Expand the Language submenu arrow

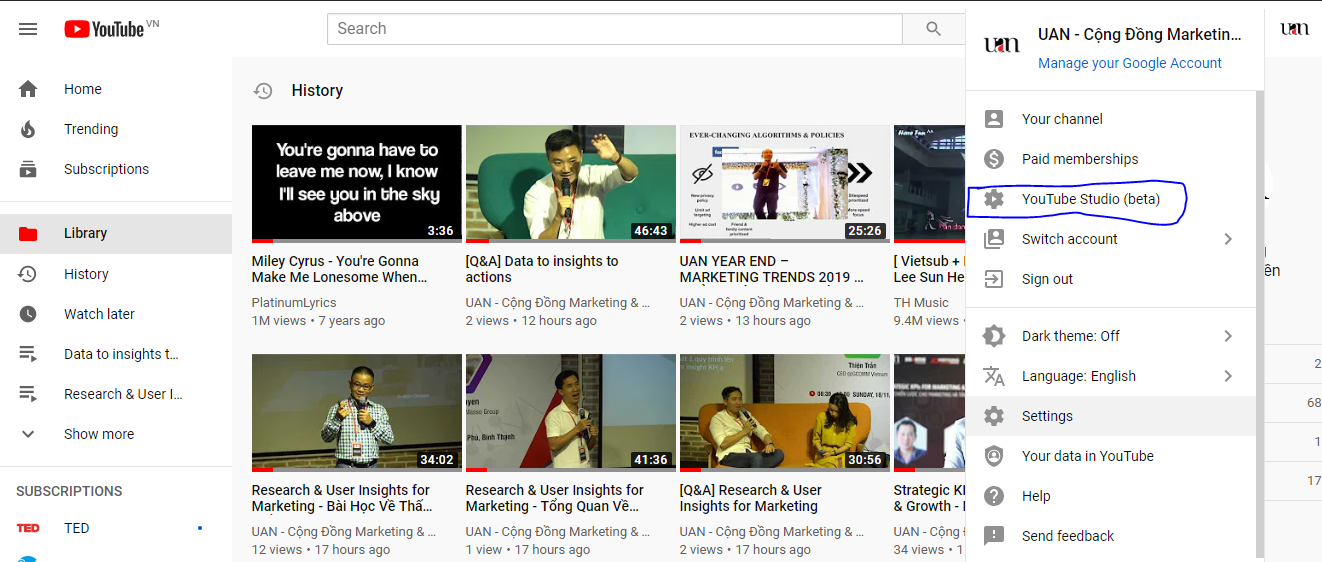point(1228,376)
